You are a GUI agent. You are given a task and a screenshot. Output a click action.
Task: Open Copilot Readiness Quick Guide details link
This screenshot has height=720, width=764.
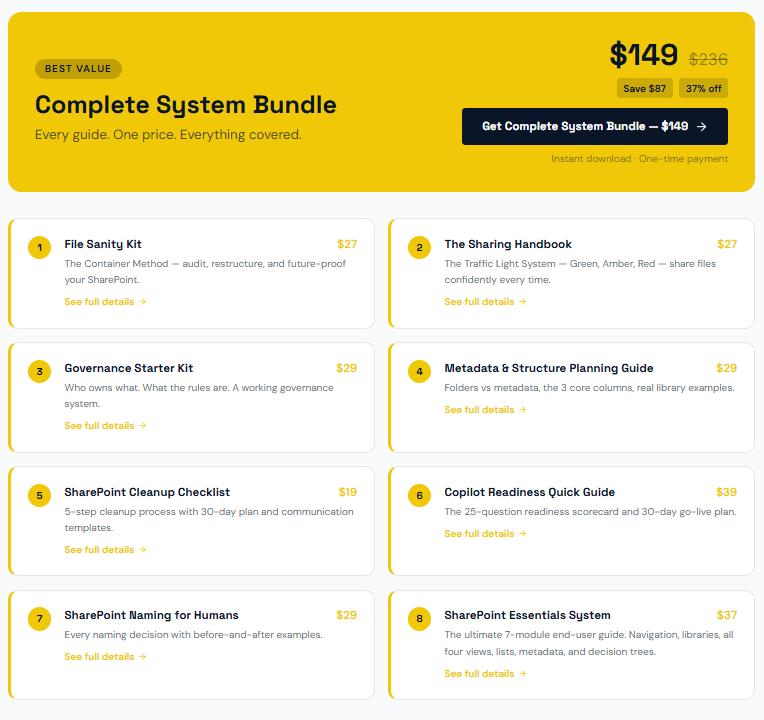coord(485,534)
